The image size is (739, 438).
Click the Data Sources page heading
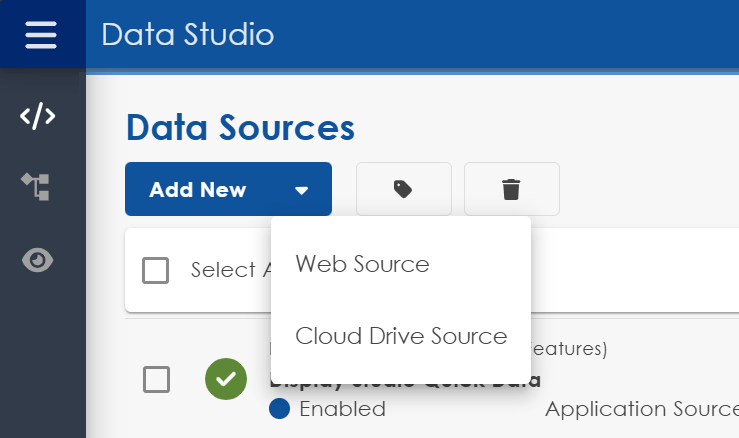coord(240,128)
